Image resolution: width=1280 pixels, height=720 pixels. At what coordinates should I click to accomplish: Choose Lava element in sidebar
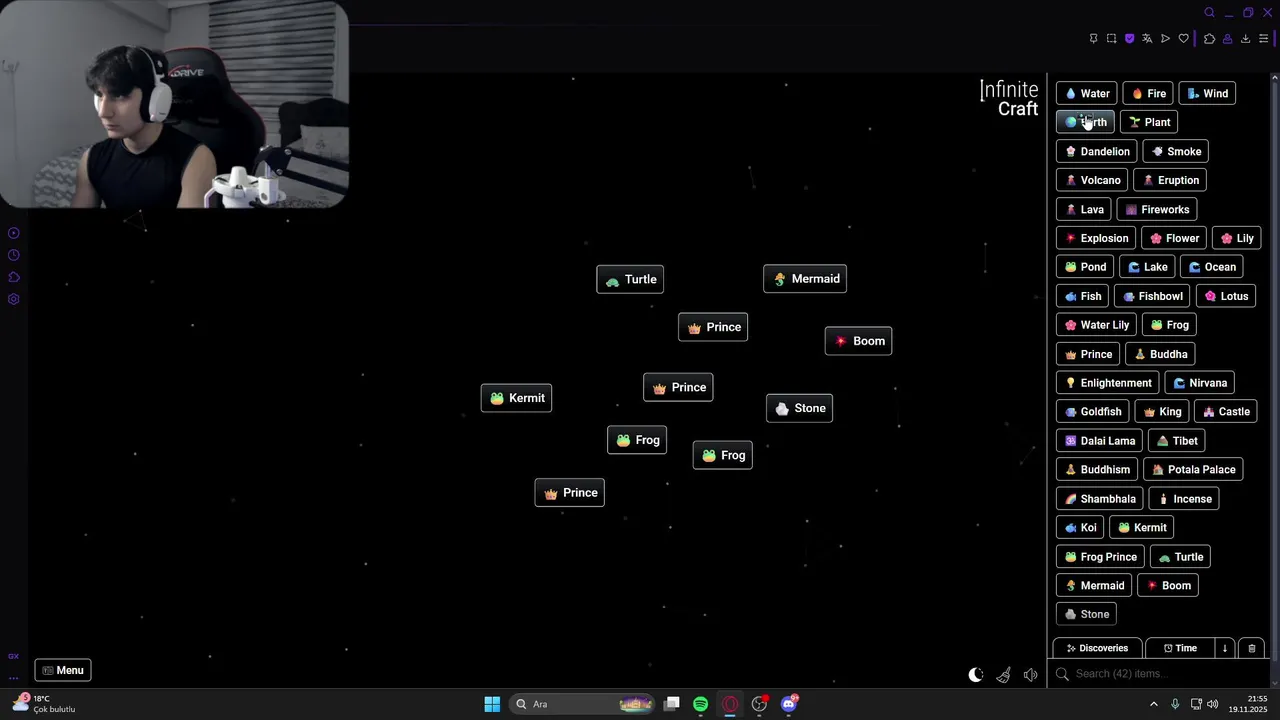[1084, 209]
